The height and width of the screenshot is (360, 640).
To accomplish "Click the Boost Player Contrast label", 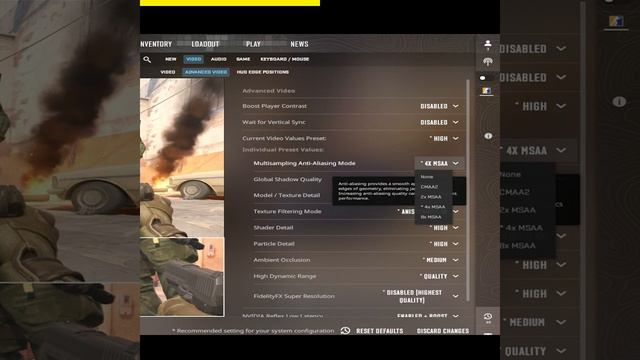I will [x=274, y=106].
